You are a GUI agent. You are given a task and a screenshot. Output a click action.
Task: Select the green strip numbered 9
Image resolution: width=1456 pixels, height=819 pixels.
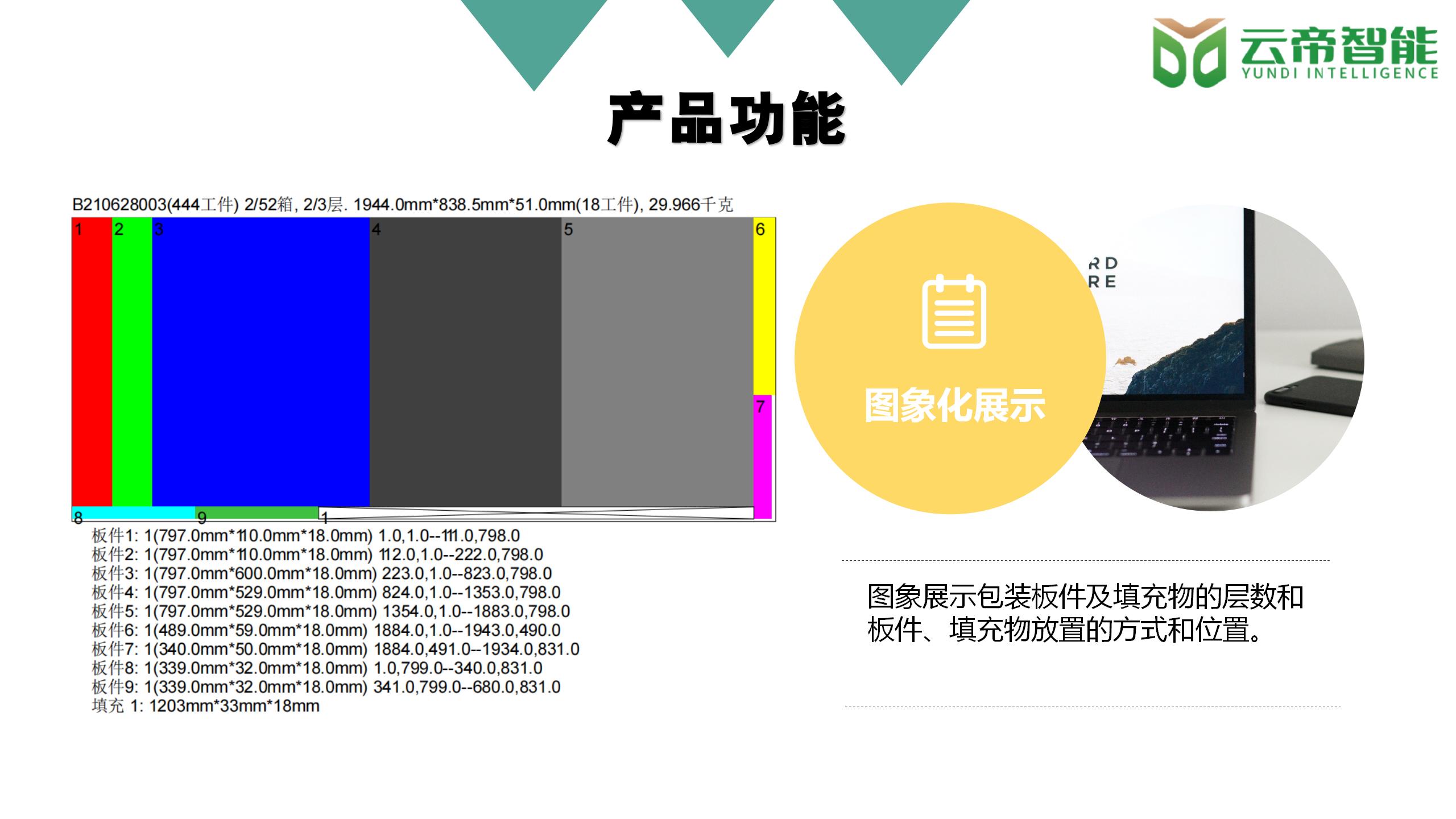click(257, 512)
